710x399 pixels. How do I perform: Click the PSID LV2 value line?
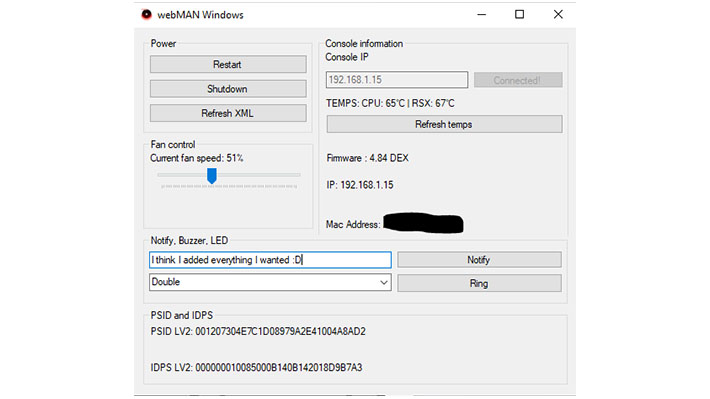[x=258, y=332]
